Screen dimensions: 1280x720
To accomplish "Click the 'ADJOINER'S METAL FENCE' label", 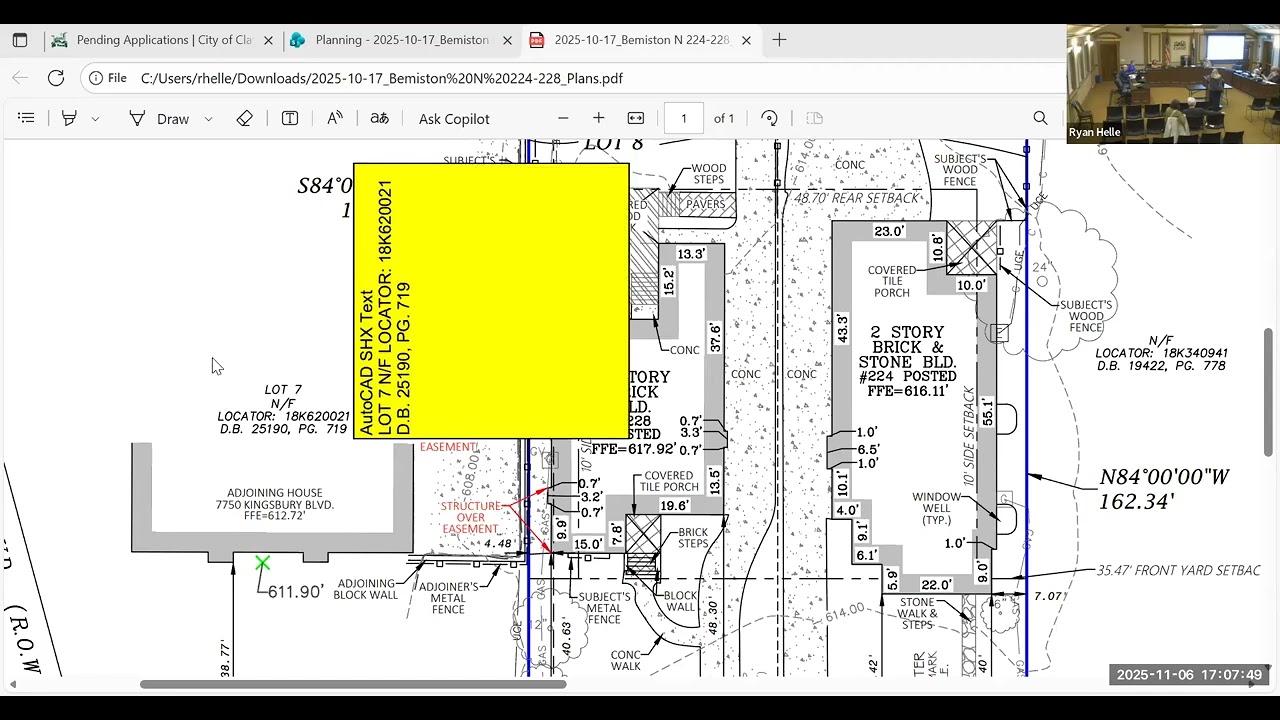I will coord(448,598).
